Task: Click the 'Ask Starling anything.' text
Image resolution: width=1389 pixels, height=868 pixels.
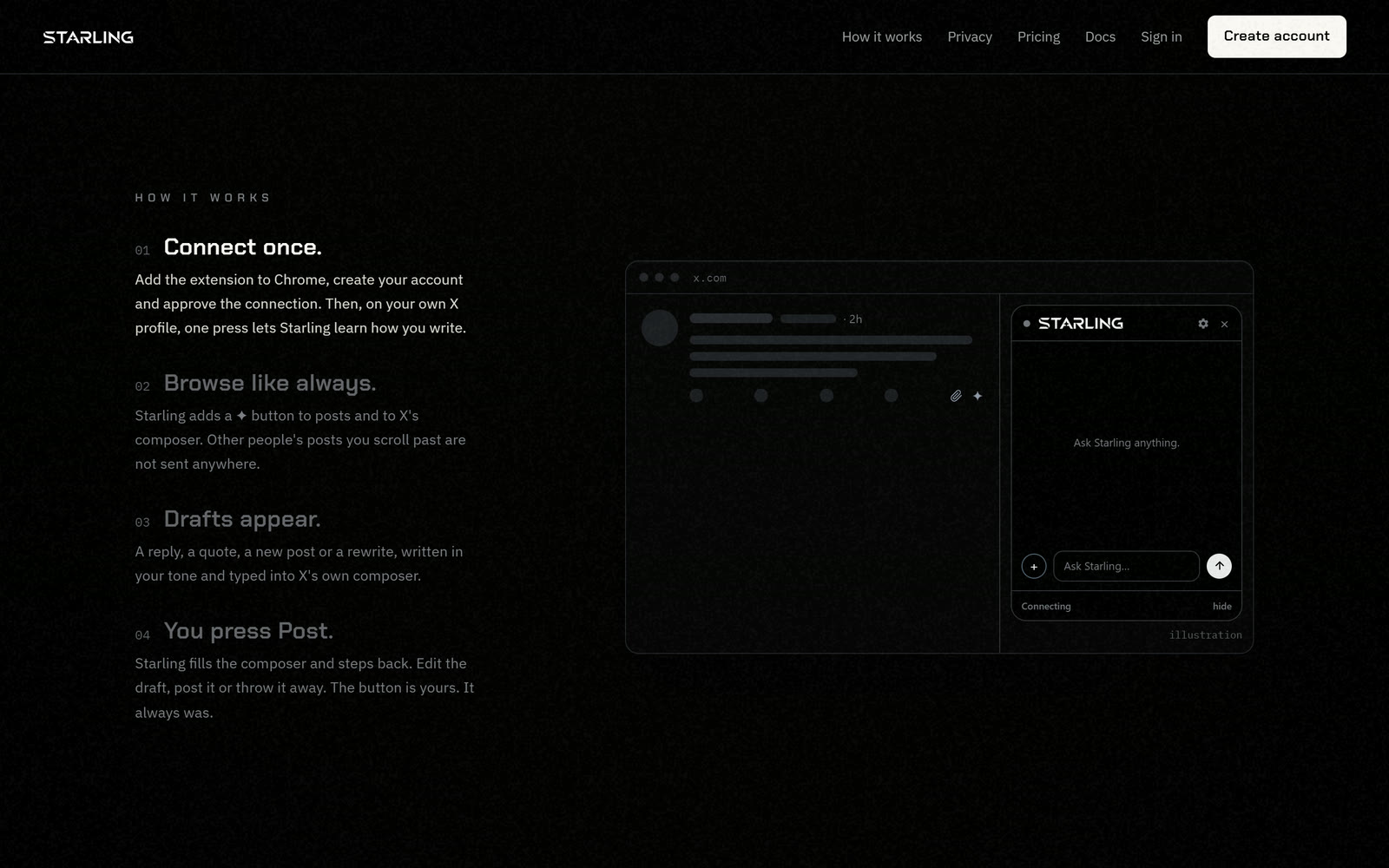Action: (1126, 443)
